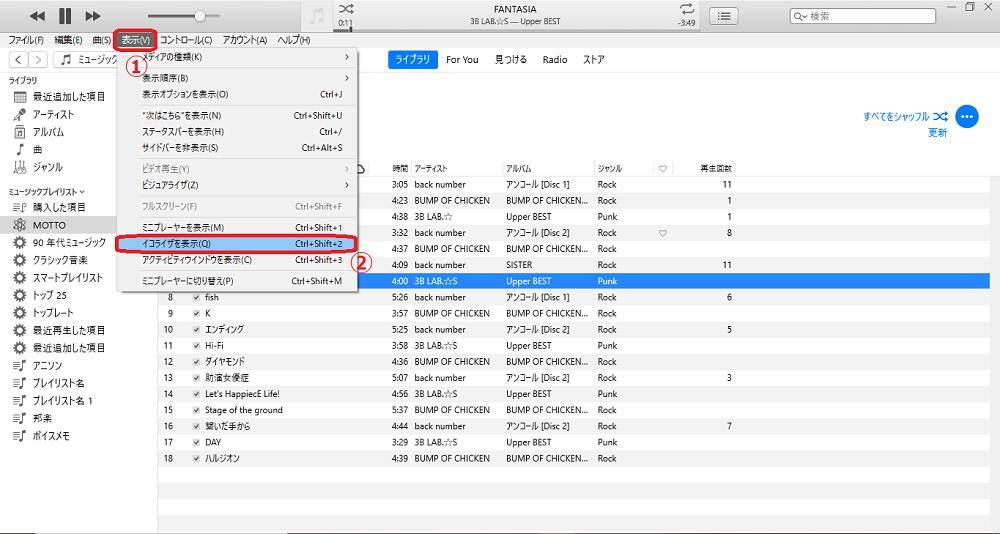Toggle shuffle icon in the player display
The width and height of the screenshot is (1000, 534).
coord(345,9)
